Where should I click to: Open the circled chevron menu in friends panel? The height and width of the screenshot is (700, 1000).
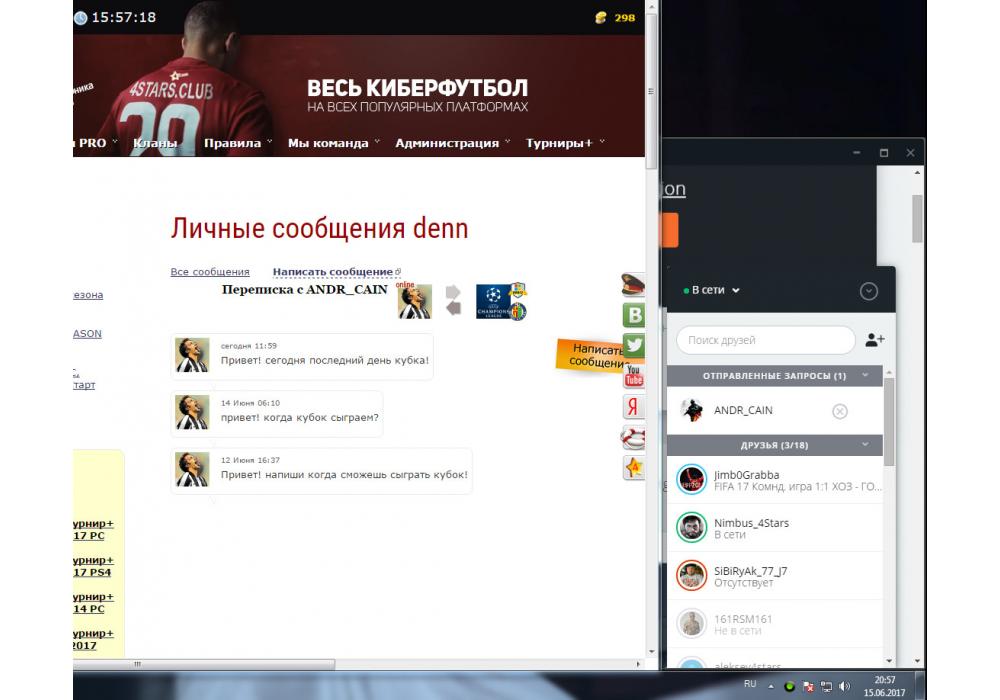tap(868, 291)
